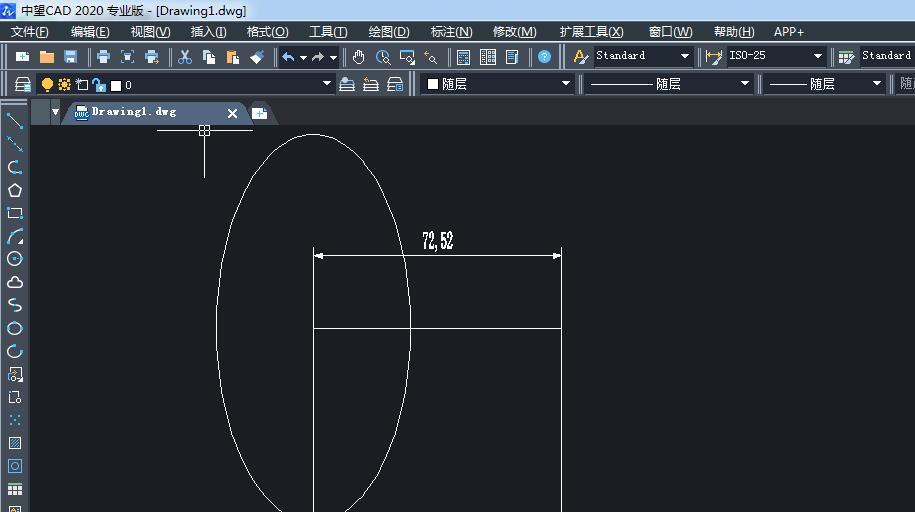
Task: Select the Match Properties brush icon
Action: click(x=257, y=57)
